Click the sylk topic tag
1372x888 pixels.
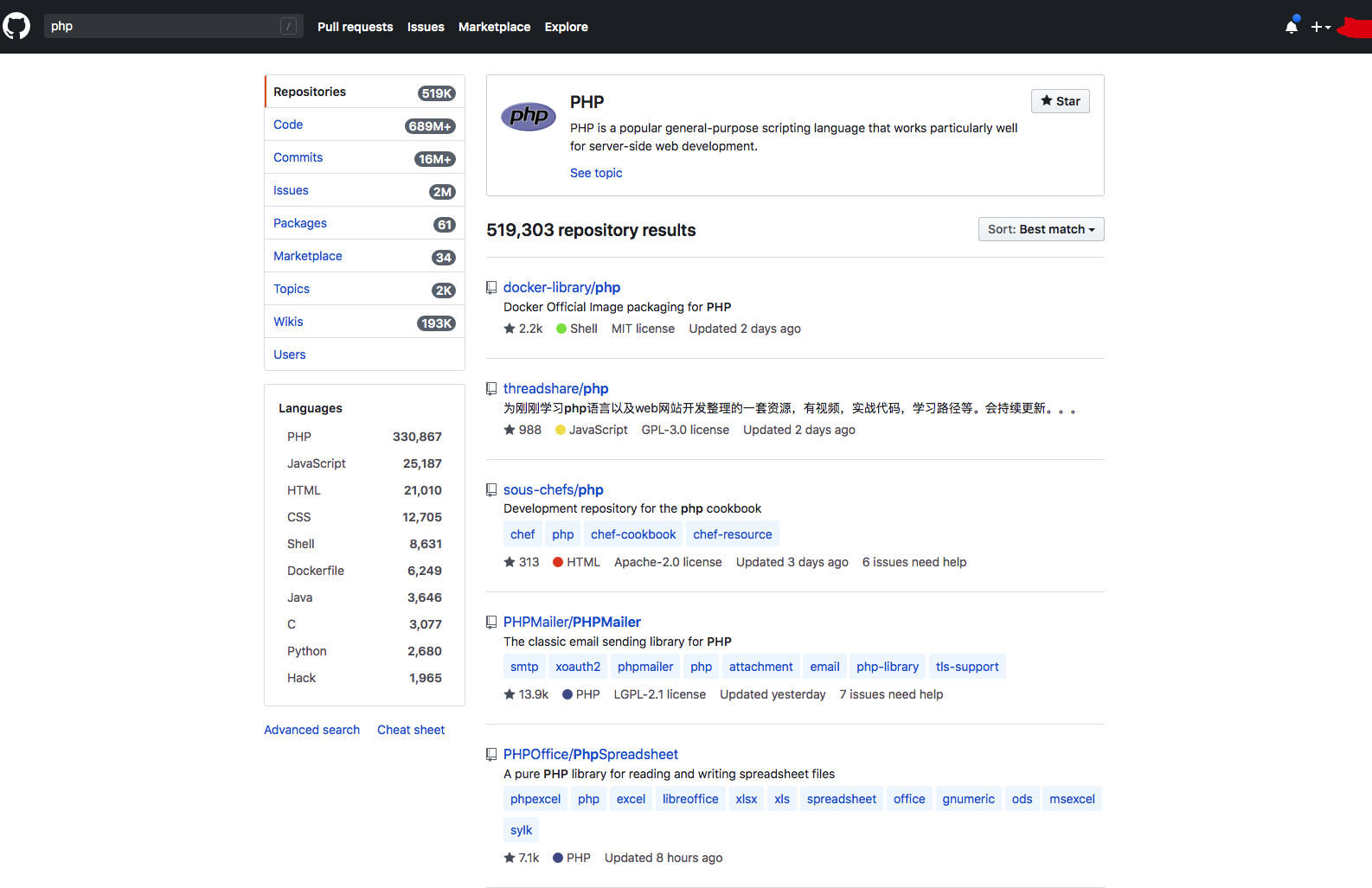coord(522,830)
